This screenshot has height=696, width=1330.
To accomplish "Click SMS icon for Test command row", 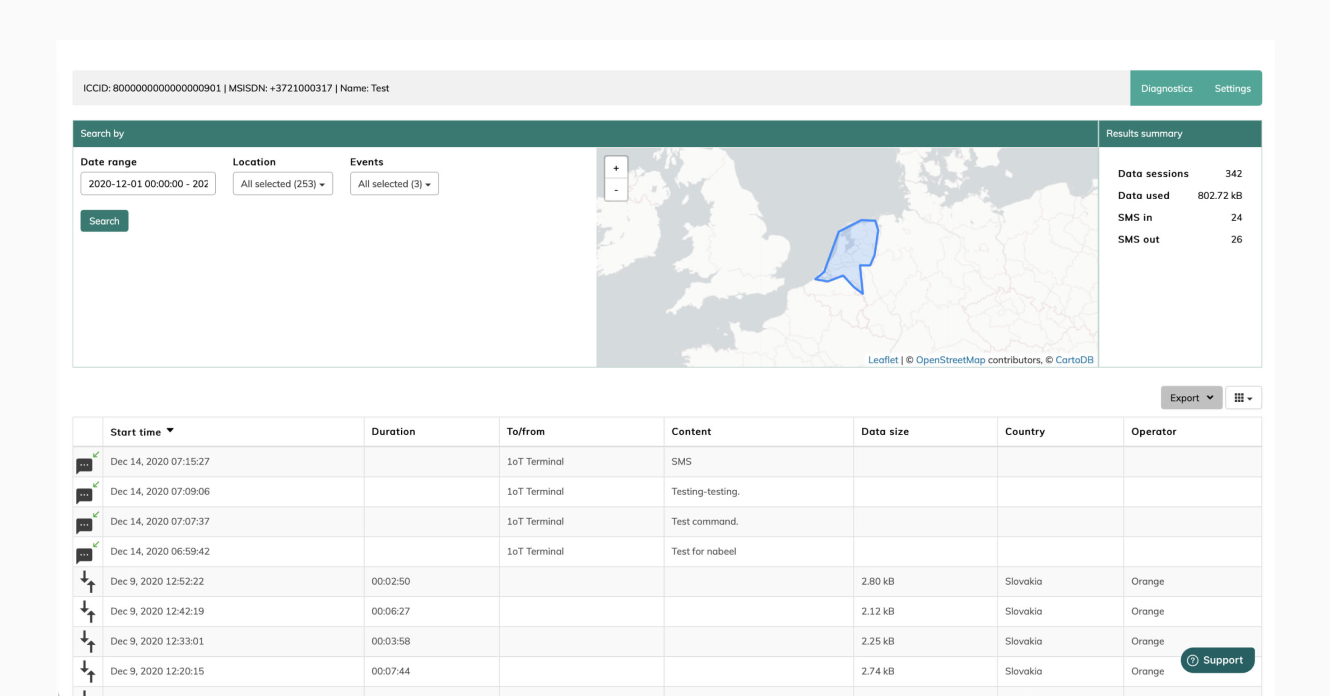I will 87,523.
